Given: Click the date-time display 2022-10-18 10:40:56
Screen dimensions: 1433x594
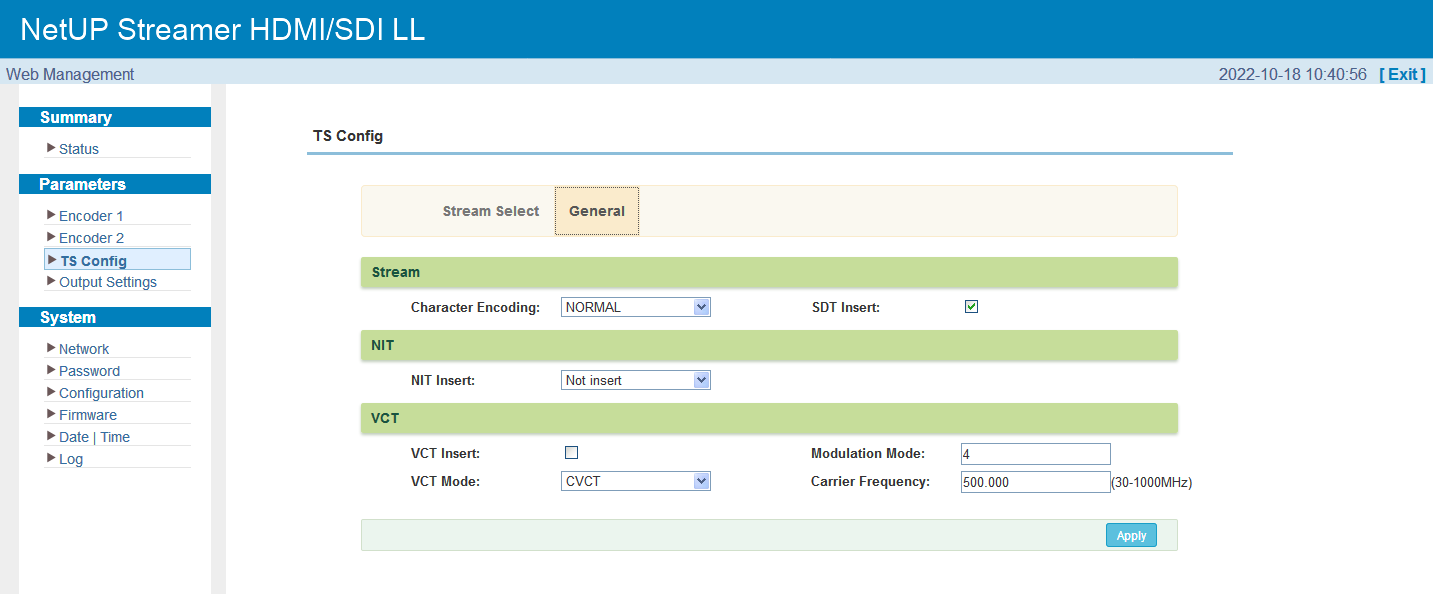Looking at the screenshot, I should (x=1292, y=74).
